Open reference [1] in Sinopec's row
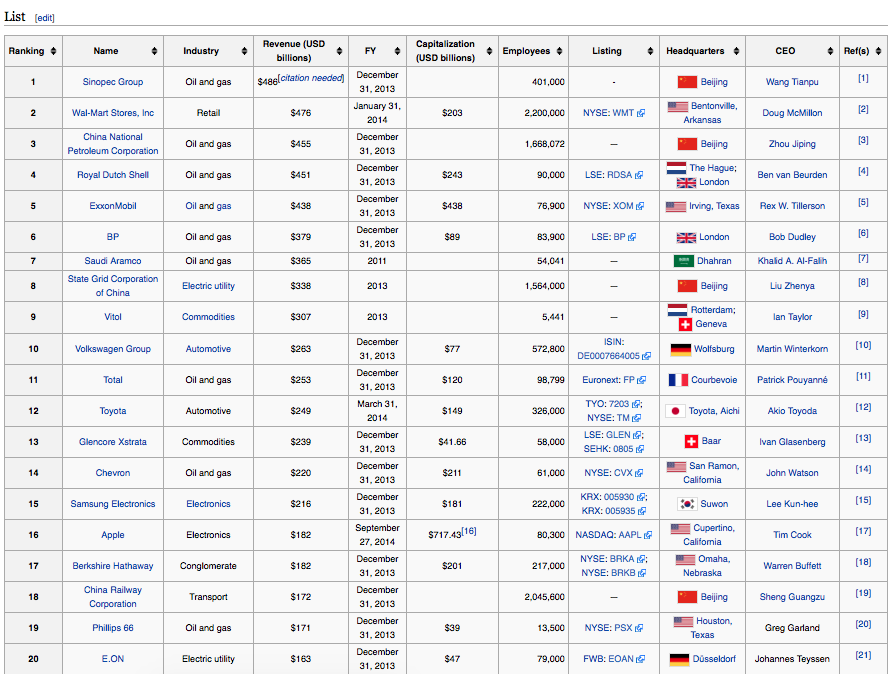The width and height of the screenshot is (893, 674). 863,78
